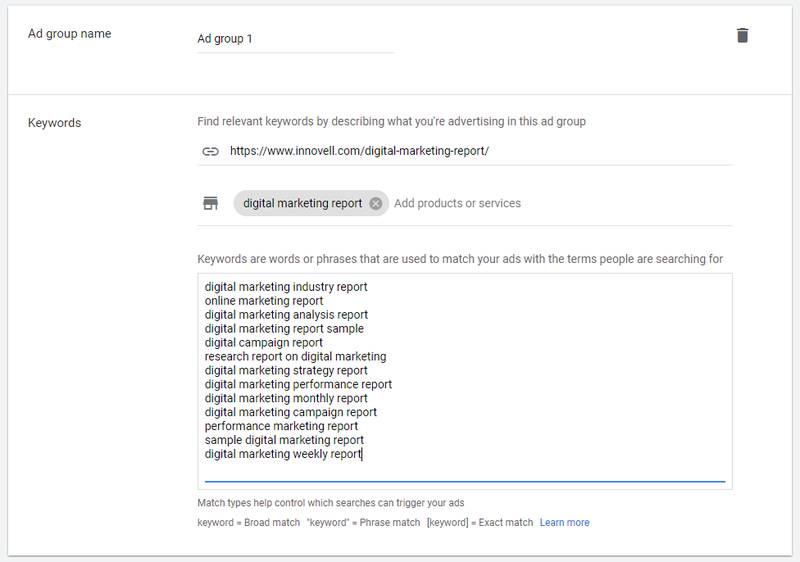Viewport: 800px width, 562px height.
Task: Click 'sample digital marketing report' line
Action: [x=284, y=440]
